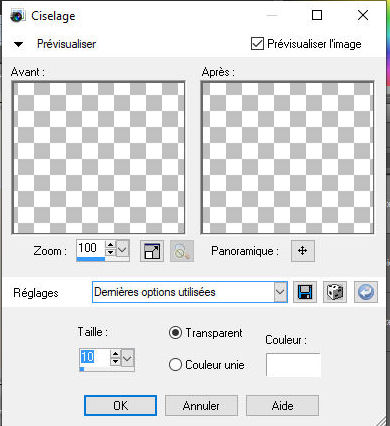Viewport: 390px width, 426px height.
Task: Click the blue slider bar under Zoom
Action: pos(103,259)
